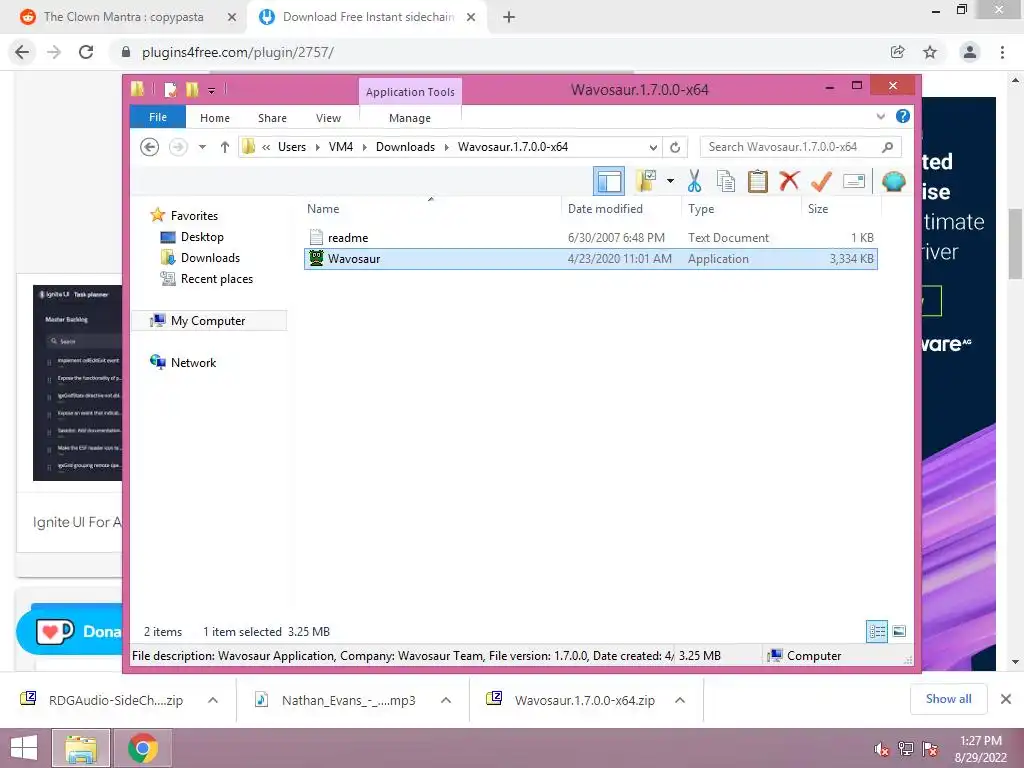This screenshot has height=768, width=1024.
Task: Select My Computer in the navigation pane
Action: pyautogui.click(x=209, y=321)
